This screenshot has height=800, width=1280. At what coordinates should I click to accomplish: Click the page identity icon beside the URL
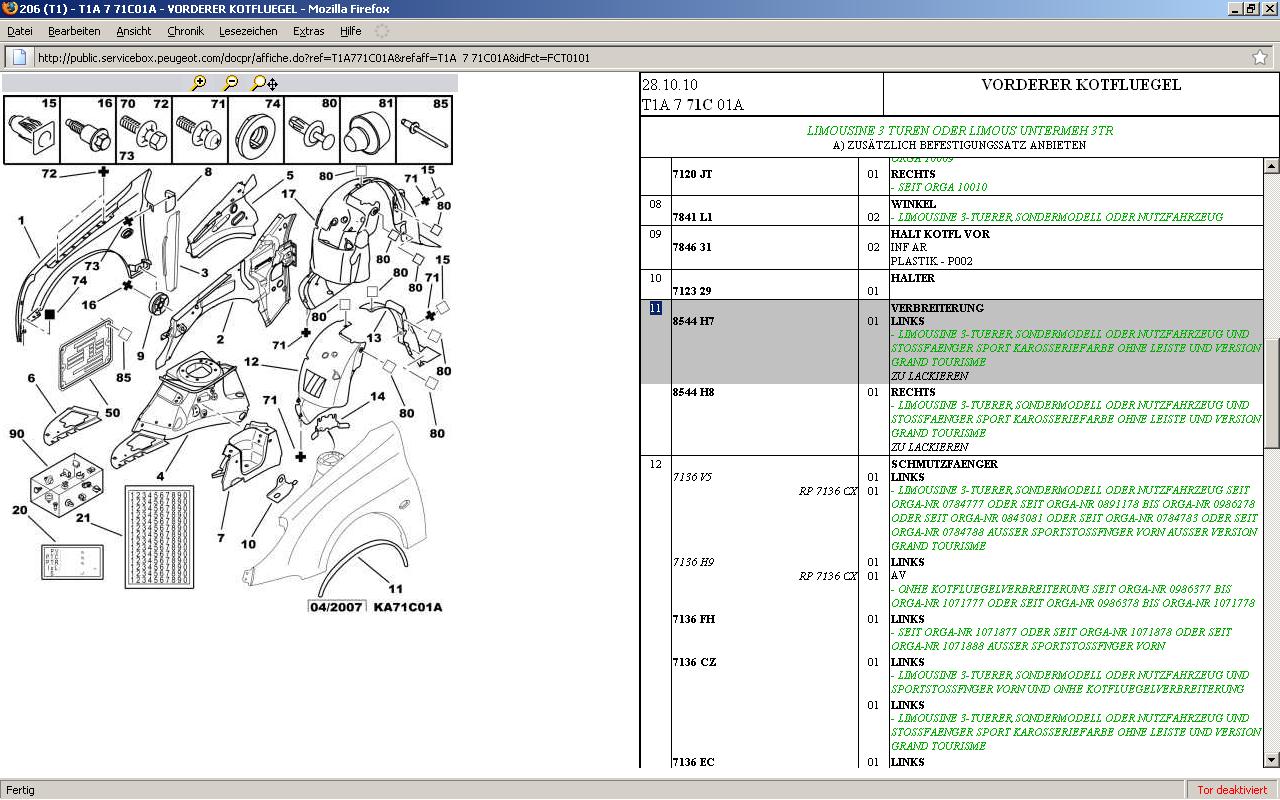pos(19,57)
